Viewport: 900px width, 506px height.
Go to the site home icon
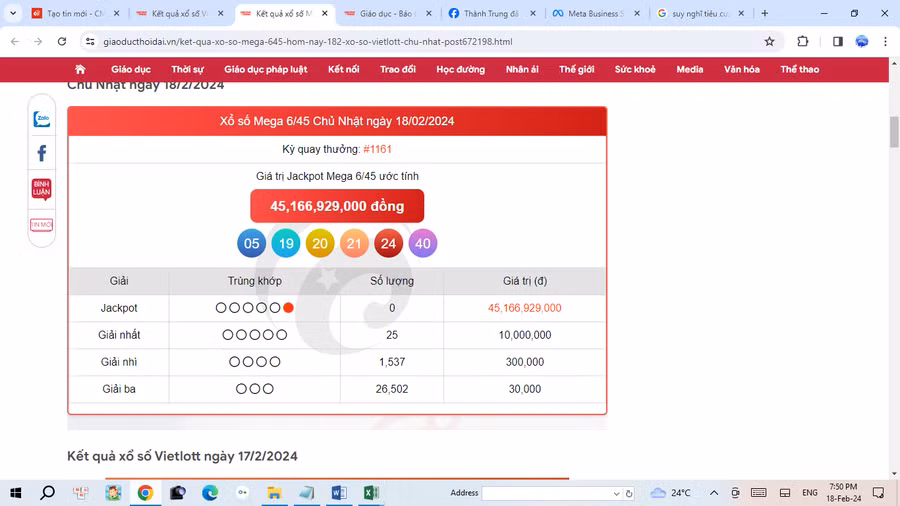coord(80,70)
